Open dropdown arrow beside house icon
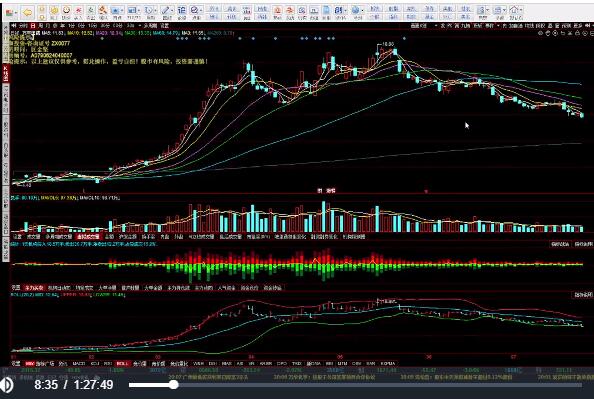Screen dimensions: 594x399 tap(521, 10)
